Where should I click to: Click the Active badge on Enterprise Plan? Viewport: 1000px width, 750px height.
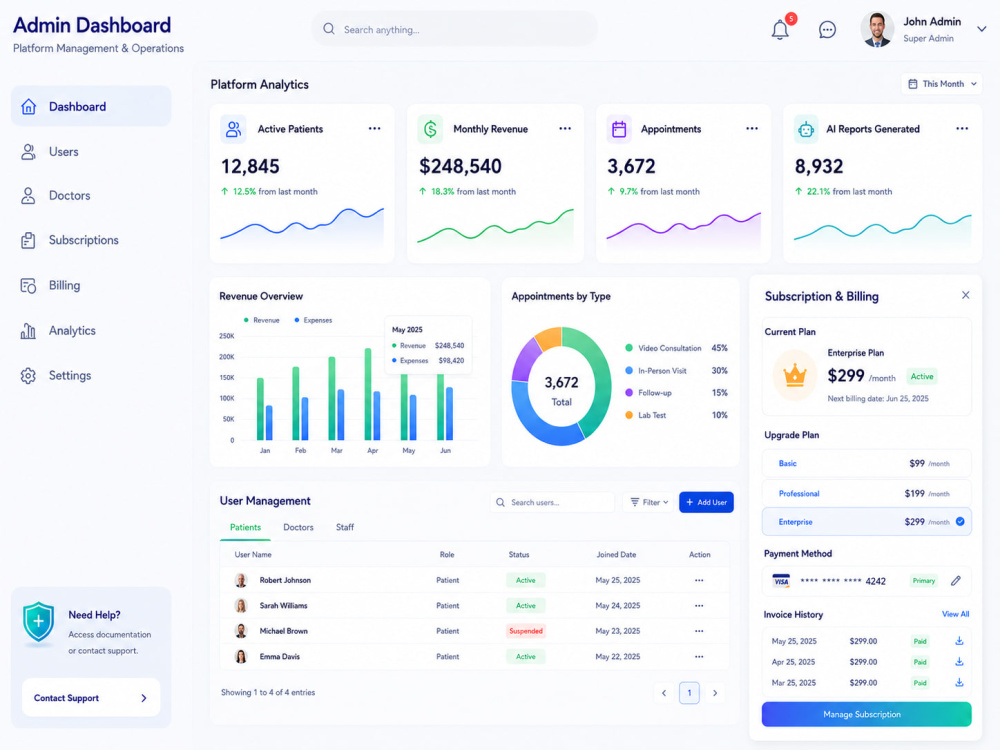[922, 376]
